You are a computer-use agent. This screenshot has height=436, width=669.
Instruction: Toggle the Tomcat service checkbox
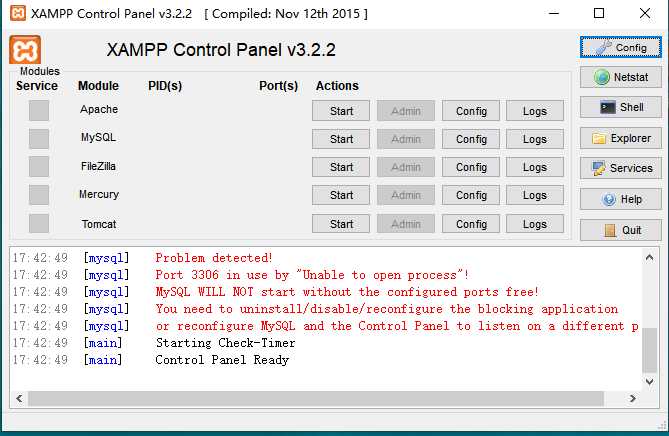pos(38,223)
